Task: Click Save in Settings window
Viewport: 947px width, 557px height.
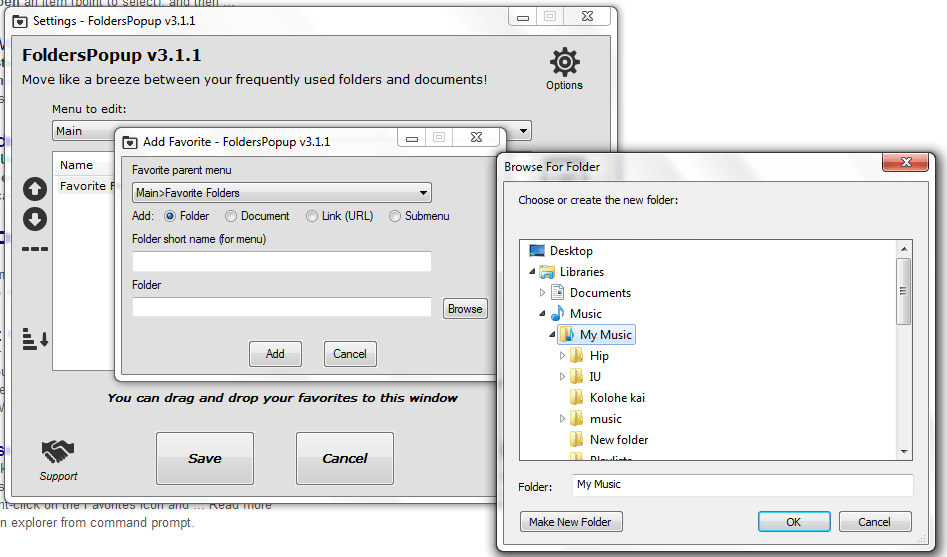Action: tap(205, 459)
